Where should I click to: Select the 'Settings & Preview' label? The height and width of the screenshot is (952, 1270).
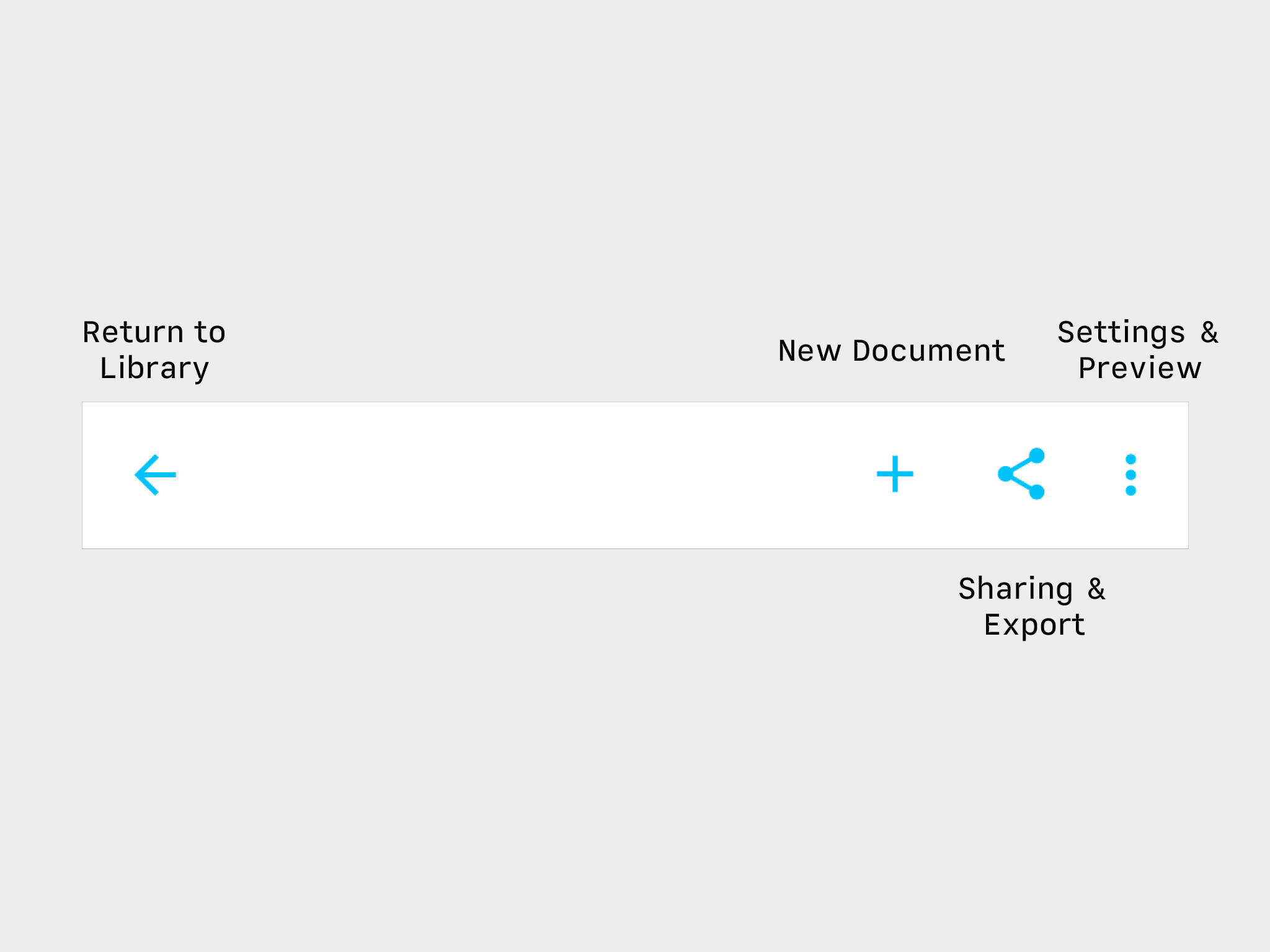coord(1139,350)
